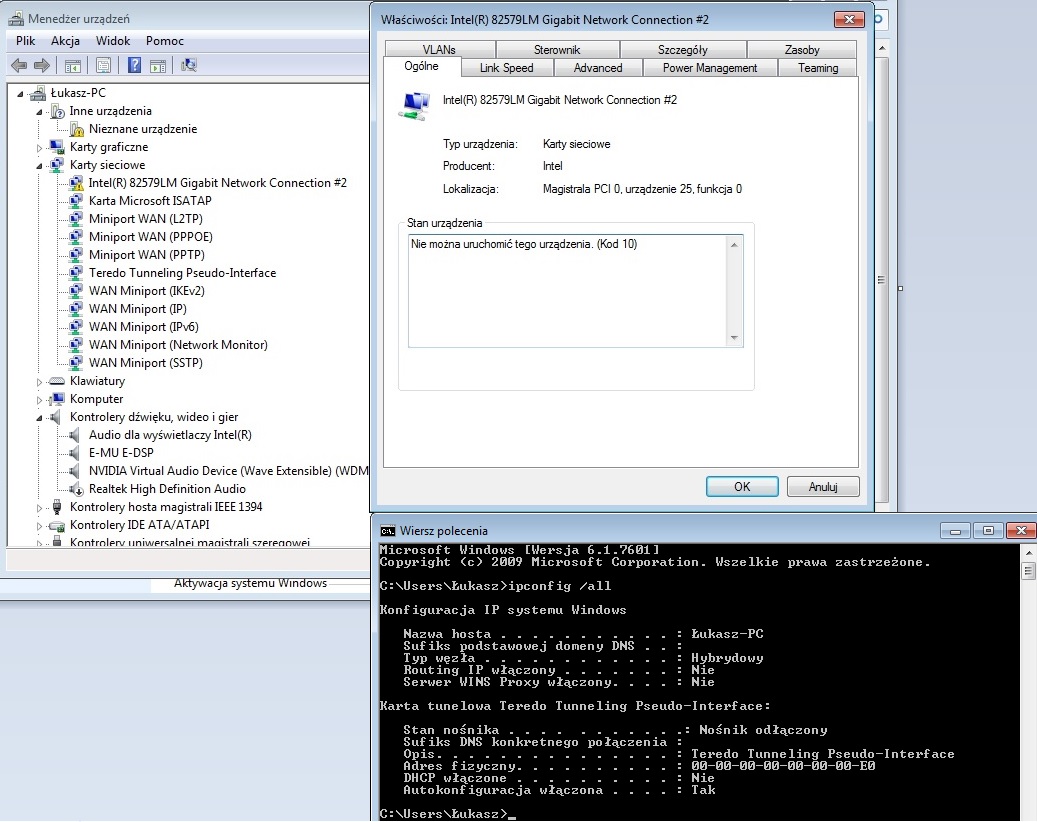Click the Forward arrow in Device Manager toolbar
Screen dimensions: 1037x822
click(42, 65)
